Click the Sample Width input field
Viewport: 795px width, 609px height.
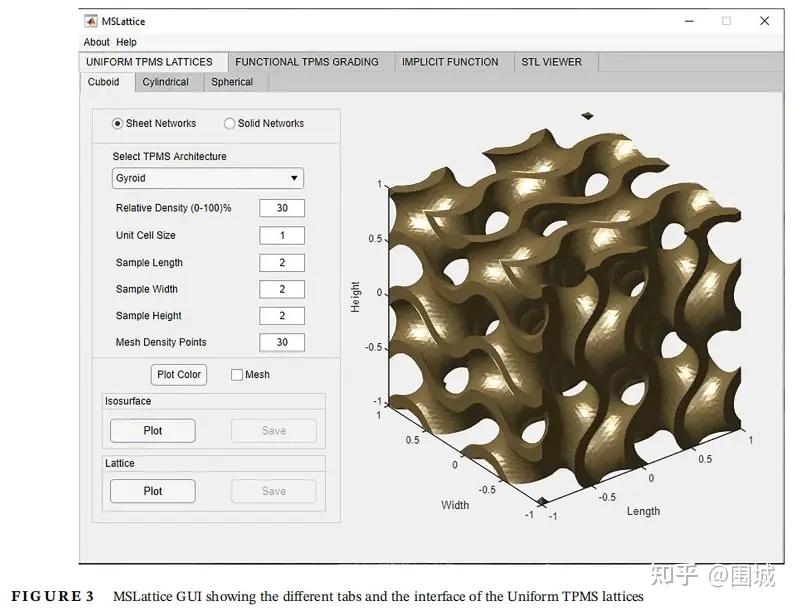click(x=282, y=290)
